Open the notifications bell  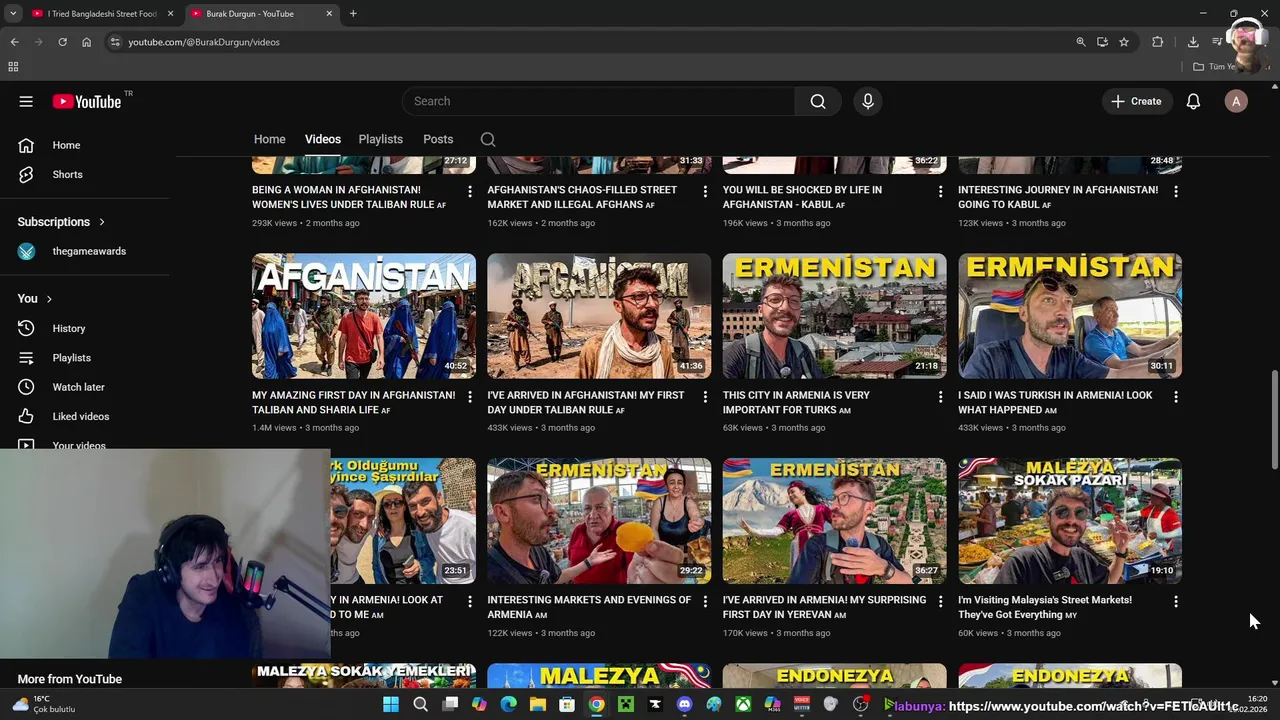[x=1193, y=101]
